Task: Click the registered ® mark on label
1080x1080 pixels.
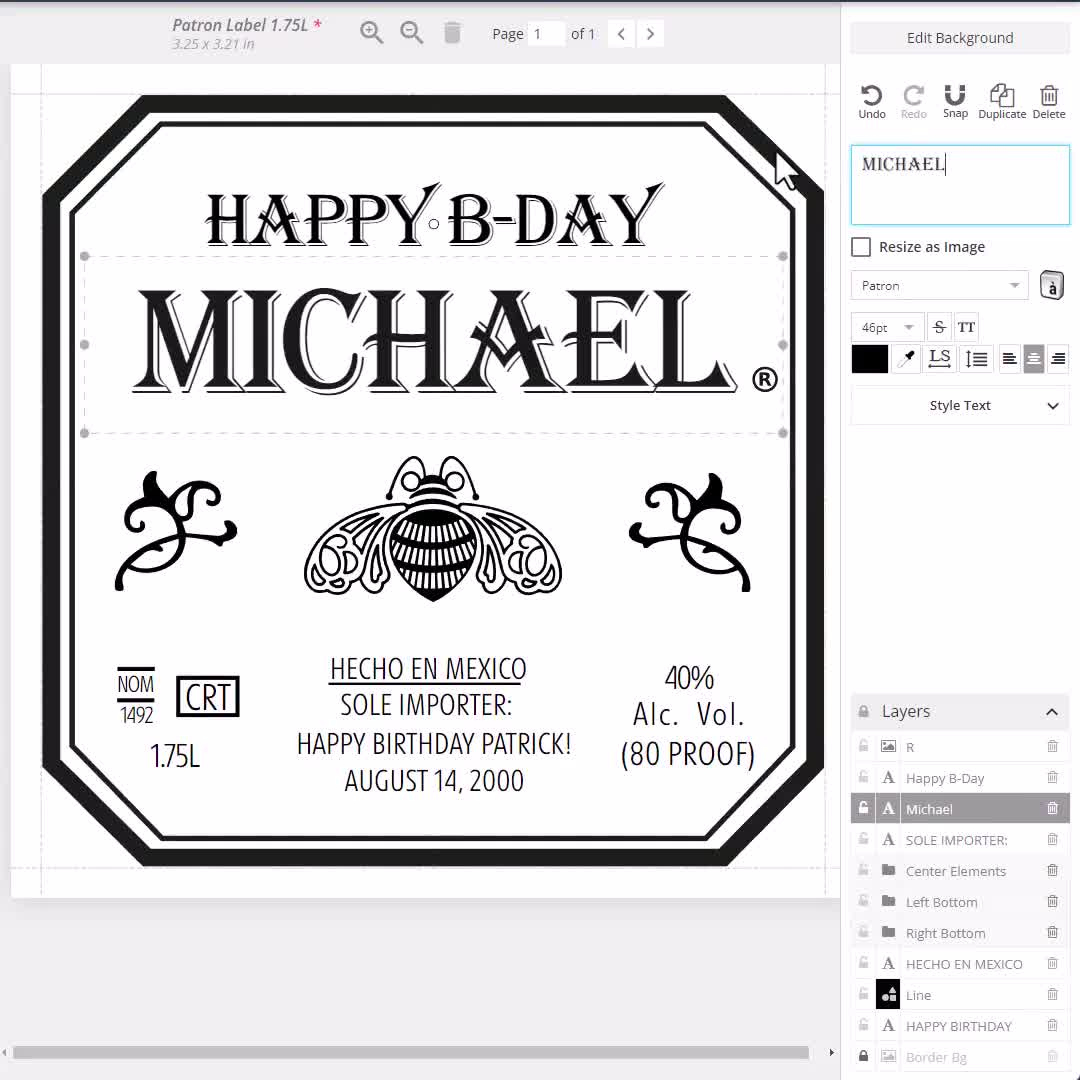Action: (765, 379)
